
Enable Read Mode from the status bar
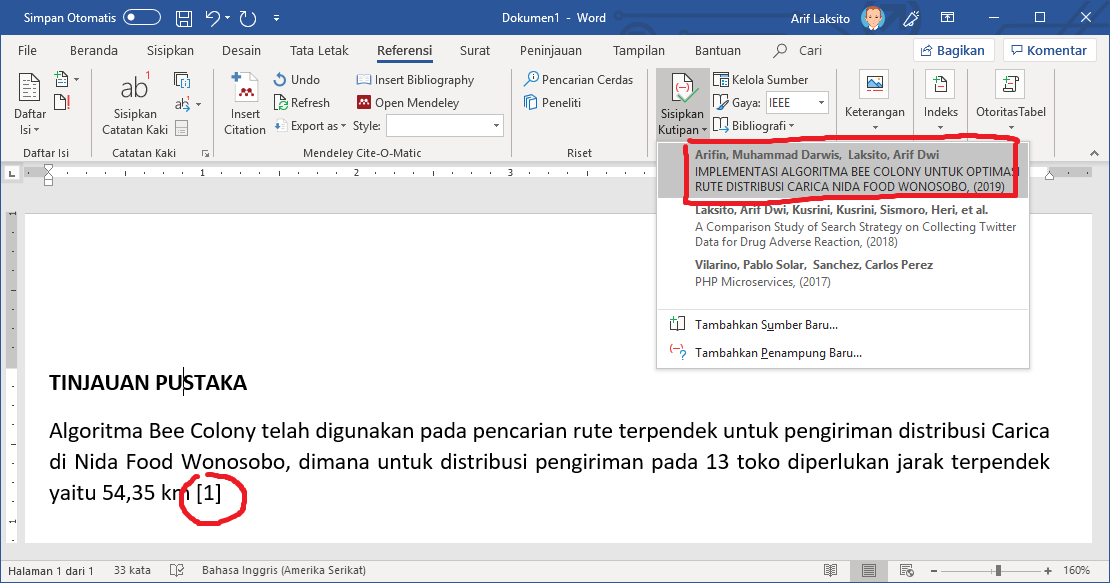pos(831,570)
